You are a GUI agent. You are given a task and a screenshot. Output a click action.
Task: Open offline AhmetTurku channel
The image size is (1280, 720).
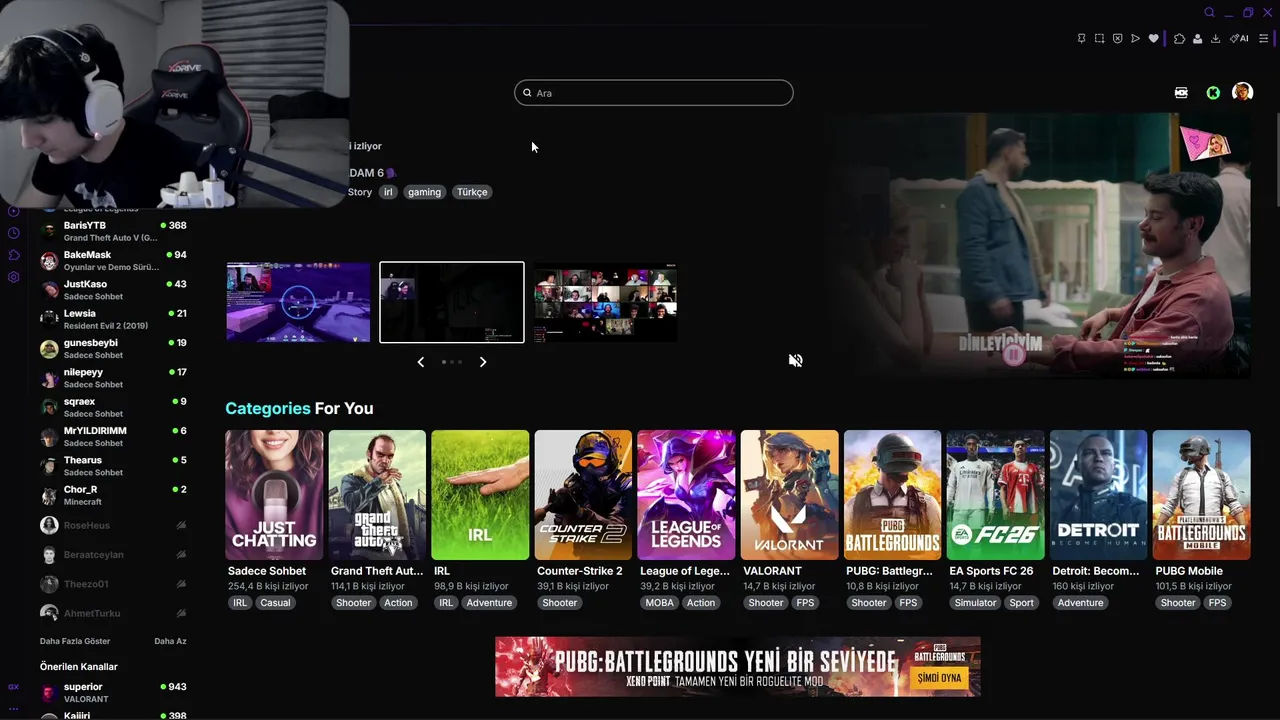[113, 613]
